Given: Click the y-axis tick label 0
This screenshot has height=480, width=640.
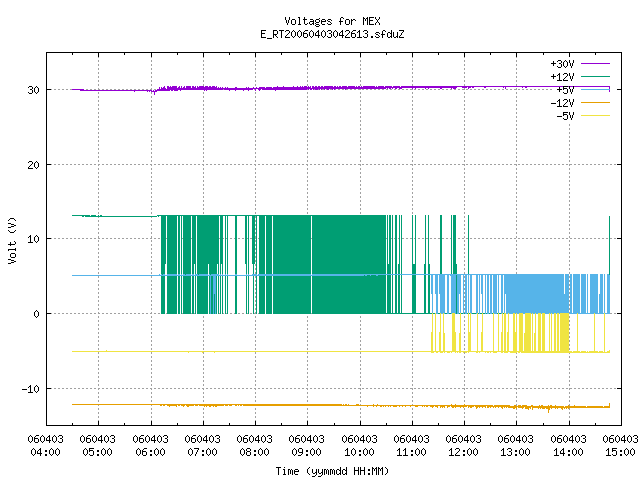Looking at the screenshot, I should tap(37, 314).
